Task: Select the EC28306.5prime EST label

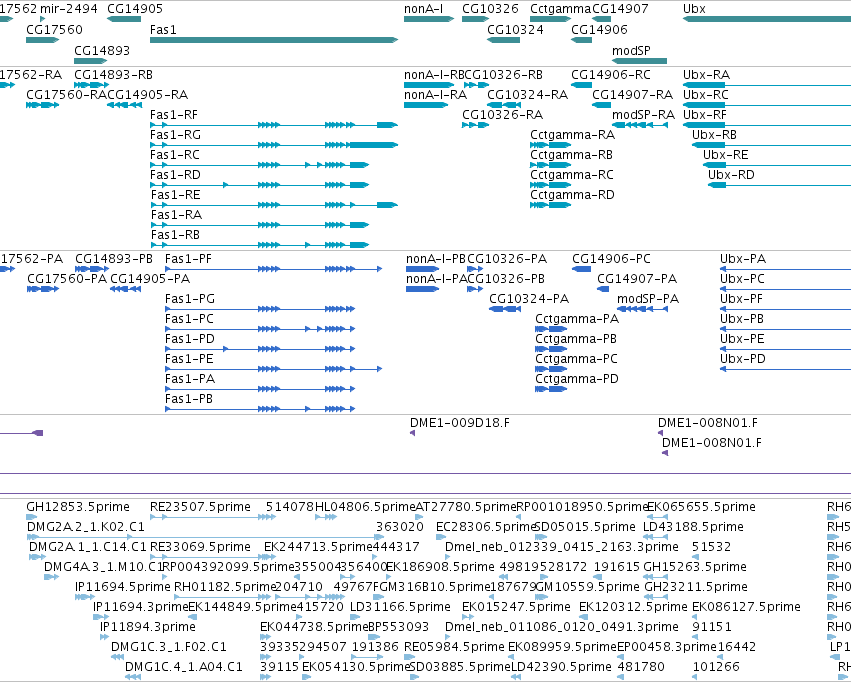Action: [486, 527]
